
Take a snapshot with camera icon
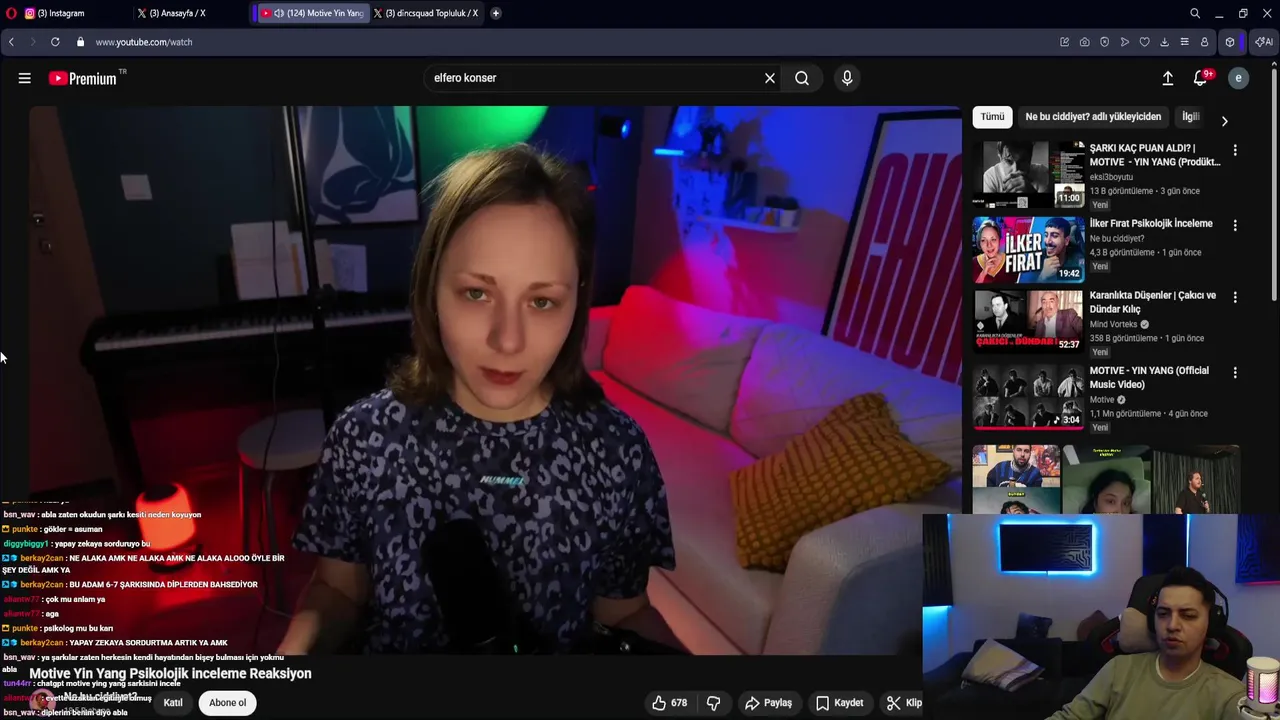(1085, 42)
